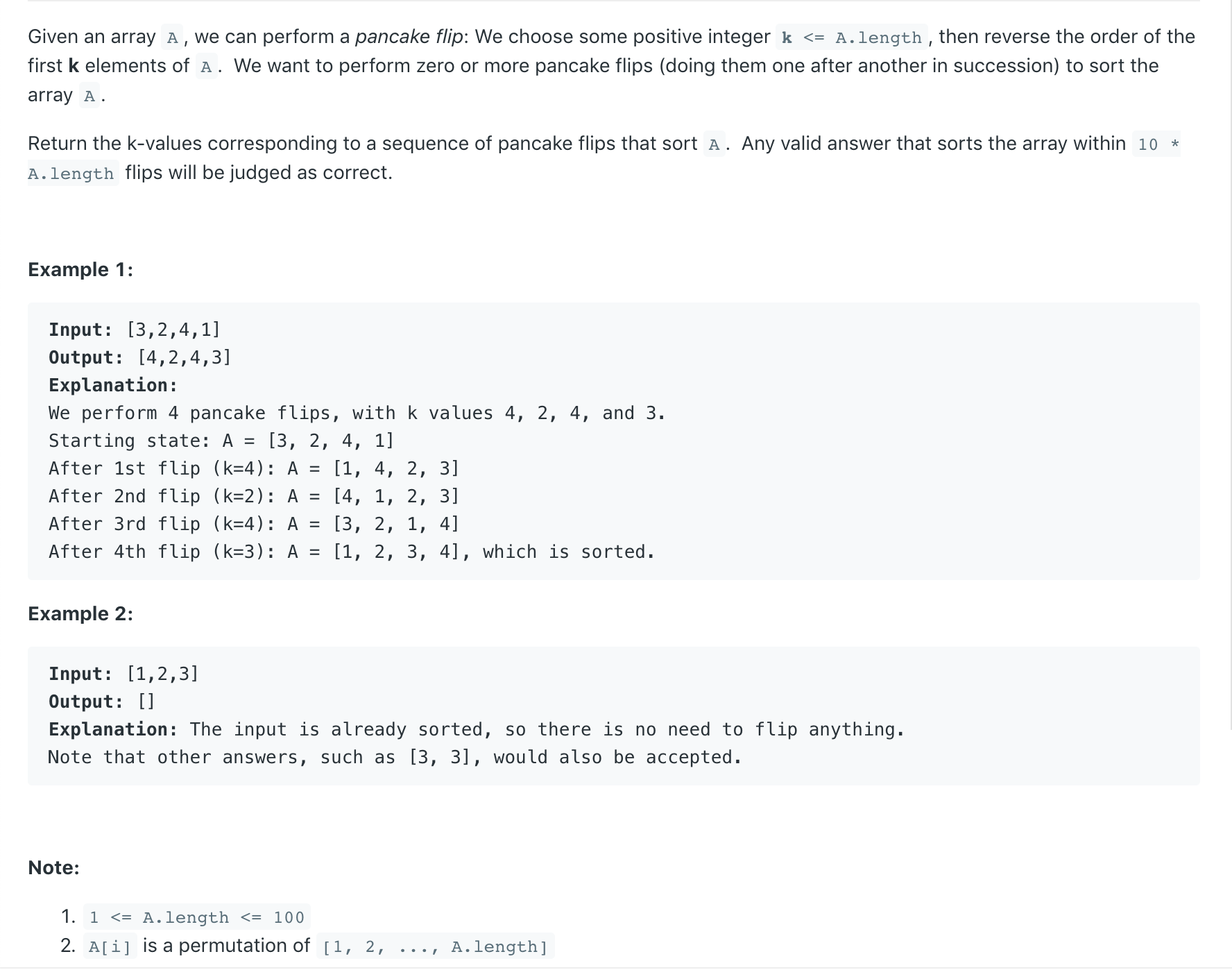This screenshot has width=1232, height=970.
Task: Click the 'After 1st flip (k=4)' line
Action: click(x=254, y=468)
